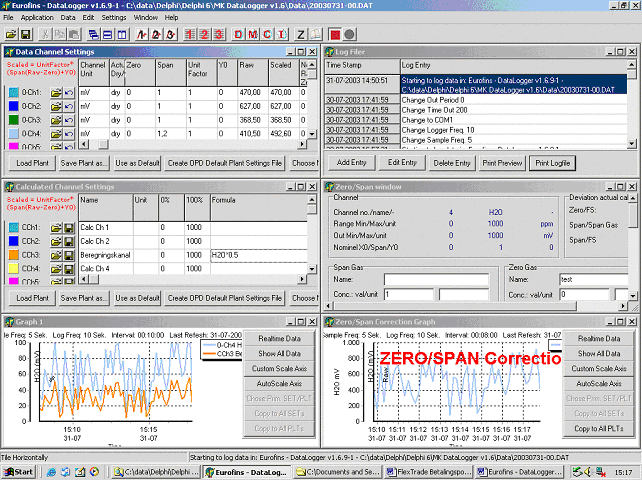The width and height of the screenshot is (642, 482).
Task: Click the green color swatch for 0-Ch3
Action: tap(14, 120)
